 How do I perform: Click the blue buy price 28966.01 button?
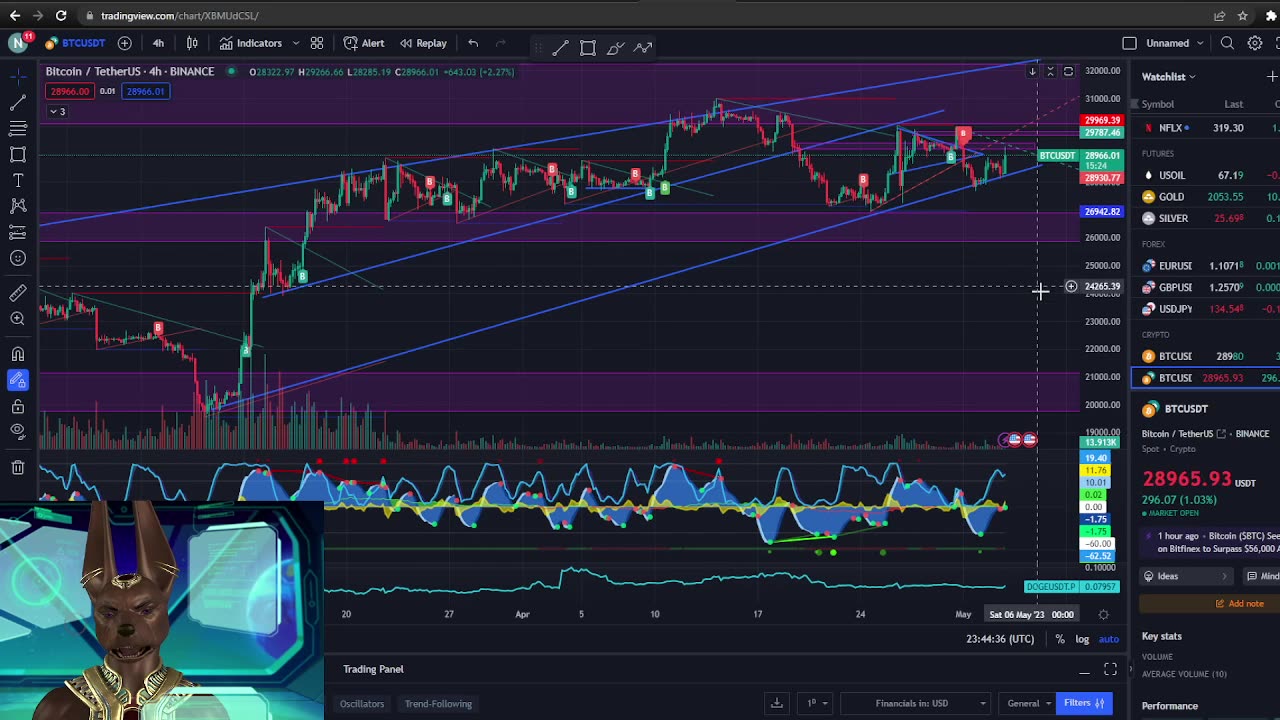tap(145, 91)
